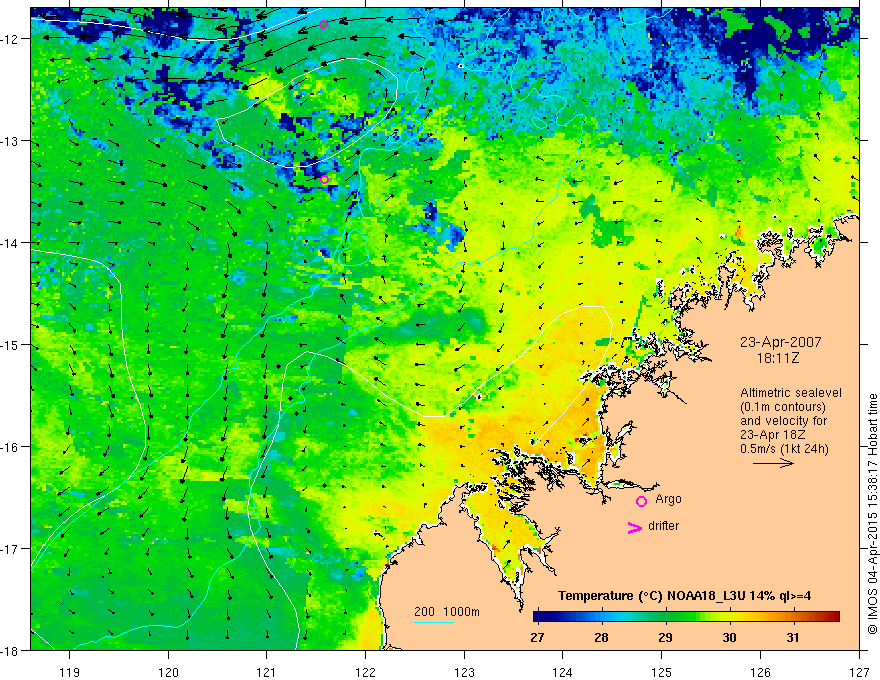This screenshot has height=680, width=880.
Task: Click the longitude '127' axis label
Action: click(x=859, y=672)
